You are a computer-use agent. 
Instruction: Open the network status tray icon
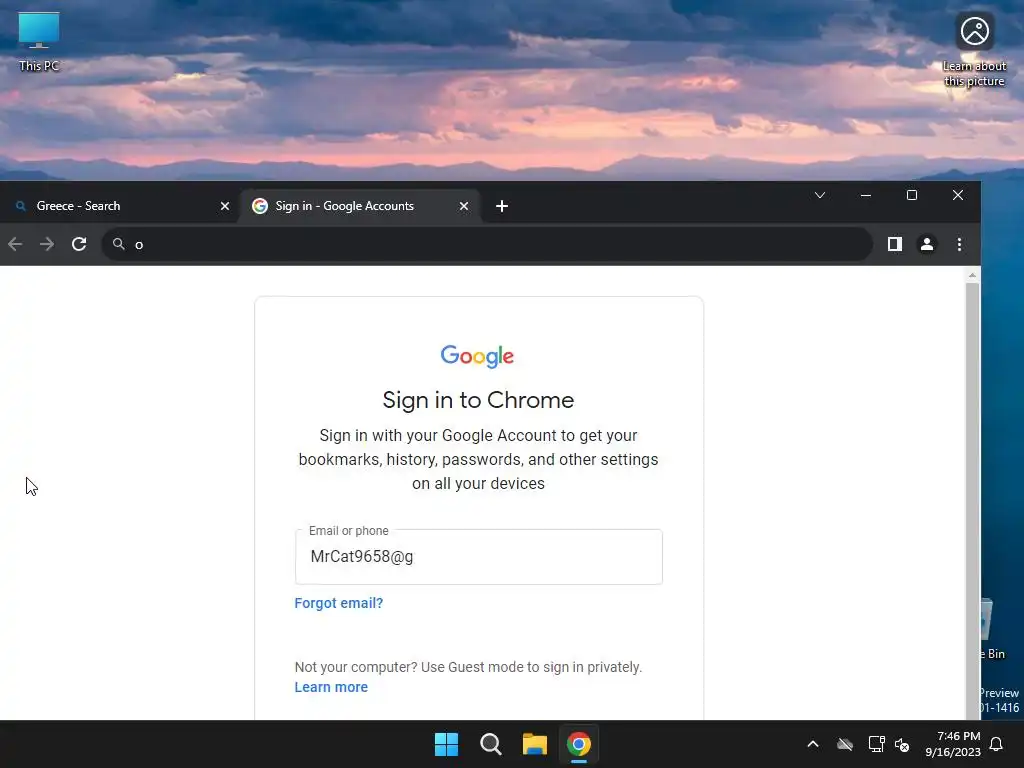[876, 744]
